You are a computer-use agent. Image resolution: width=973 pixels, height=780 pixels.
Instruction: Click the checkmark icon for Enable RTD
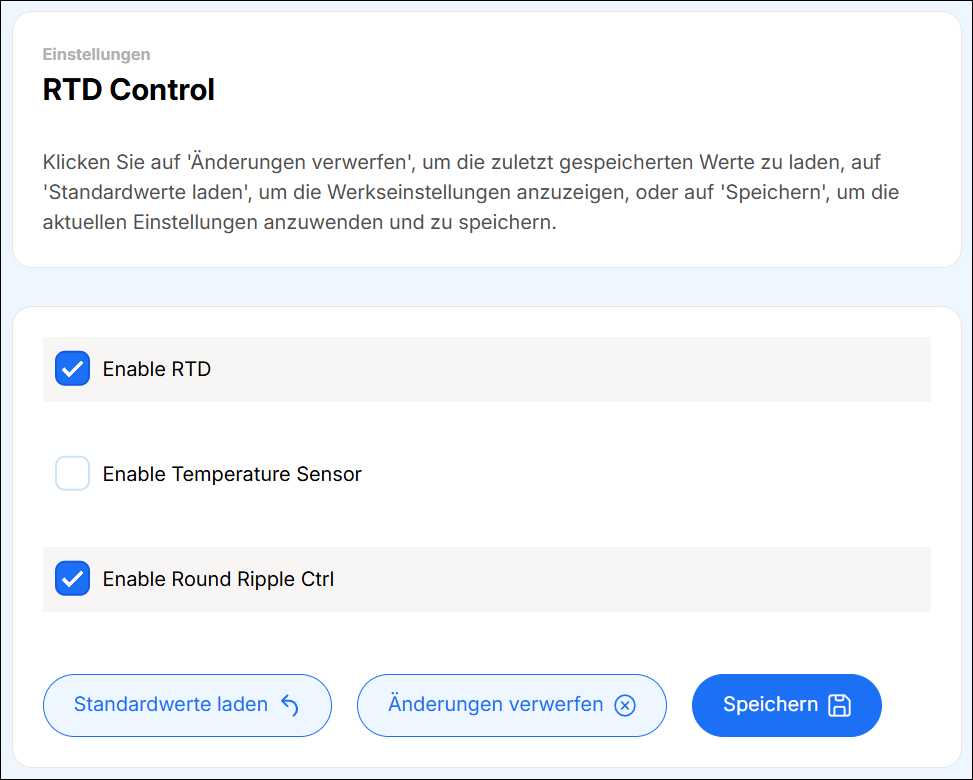72,369
